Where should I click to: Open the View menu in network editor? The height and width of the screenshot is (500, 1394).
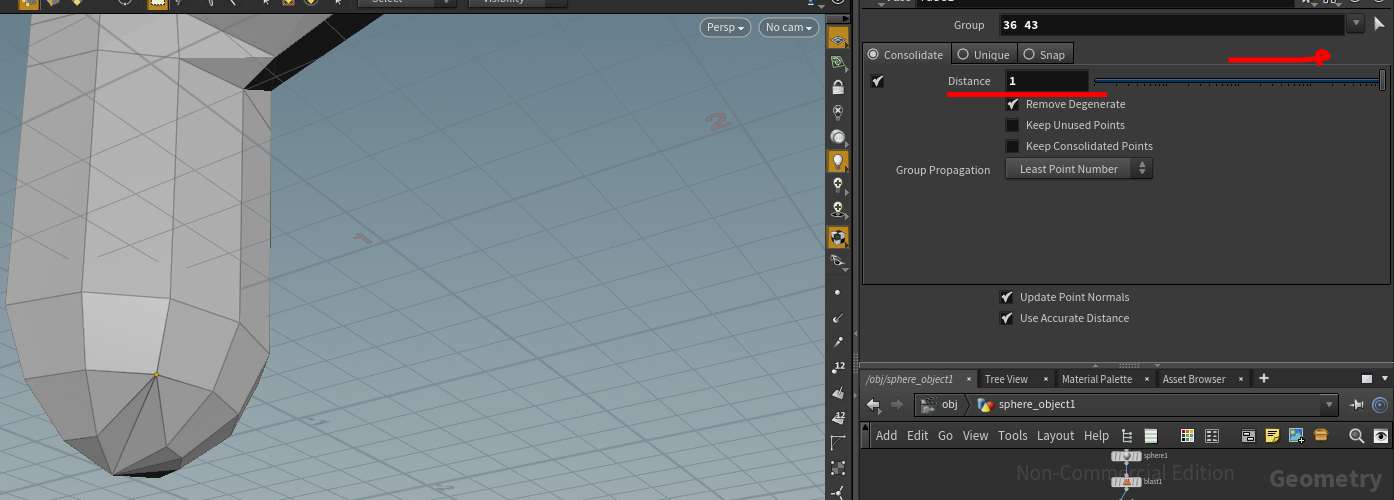pos(976,436)
